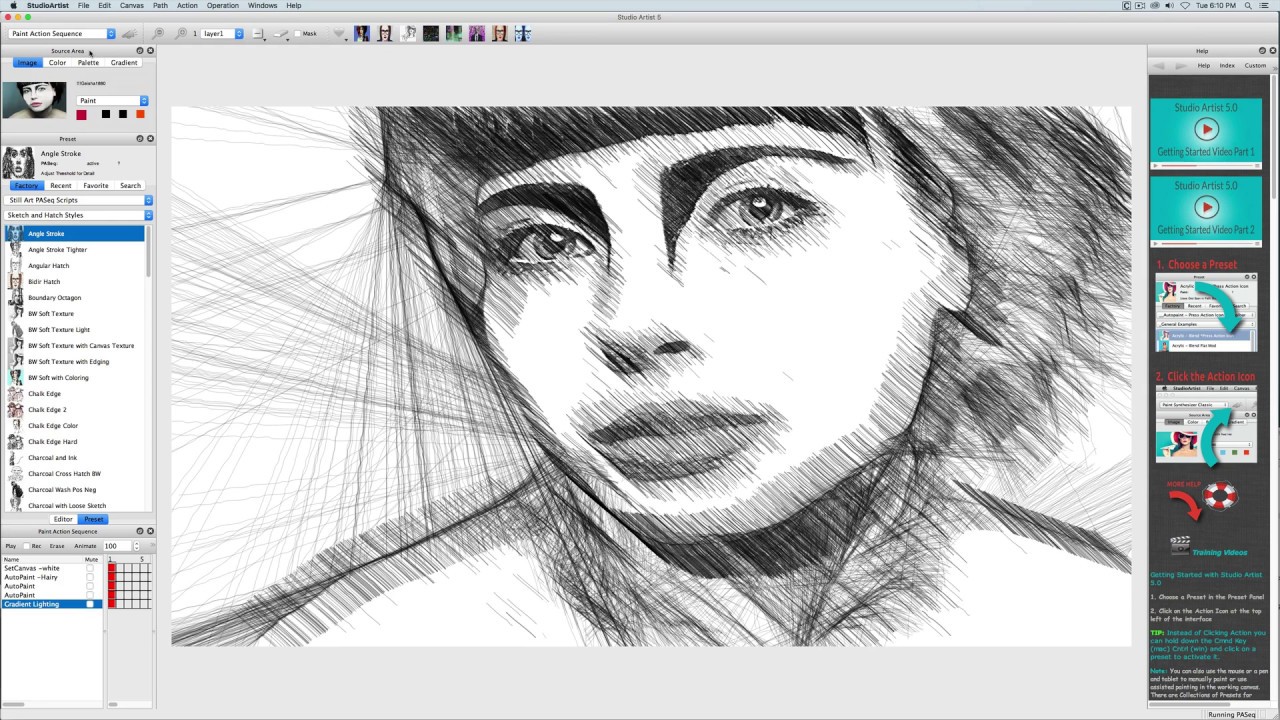Image resolution: width=1280 pixels, height=720 pixels.
Task: Select the crimson red color swatch
Action: click(82, 114)
